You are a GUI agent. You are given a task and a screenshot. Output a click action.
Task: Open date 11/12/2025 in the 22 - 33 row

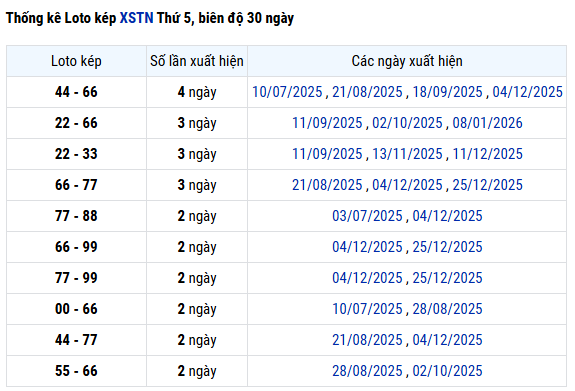[x=487, y=154]
